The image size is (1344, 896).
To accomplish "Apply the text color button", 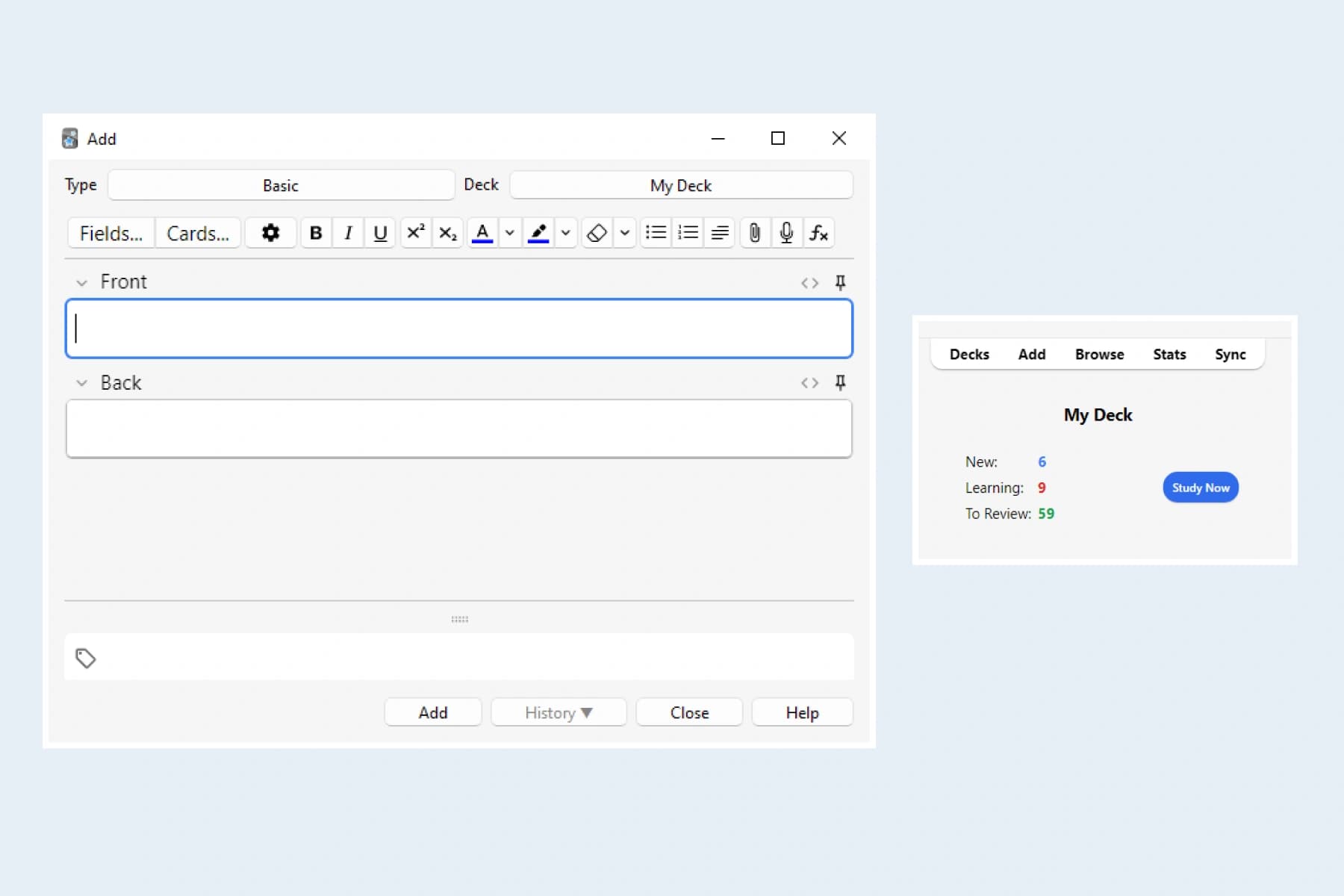I will point(483,233).
